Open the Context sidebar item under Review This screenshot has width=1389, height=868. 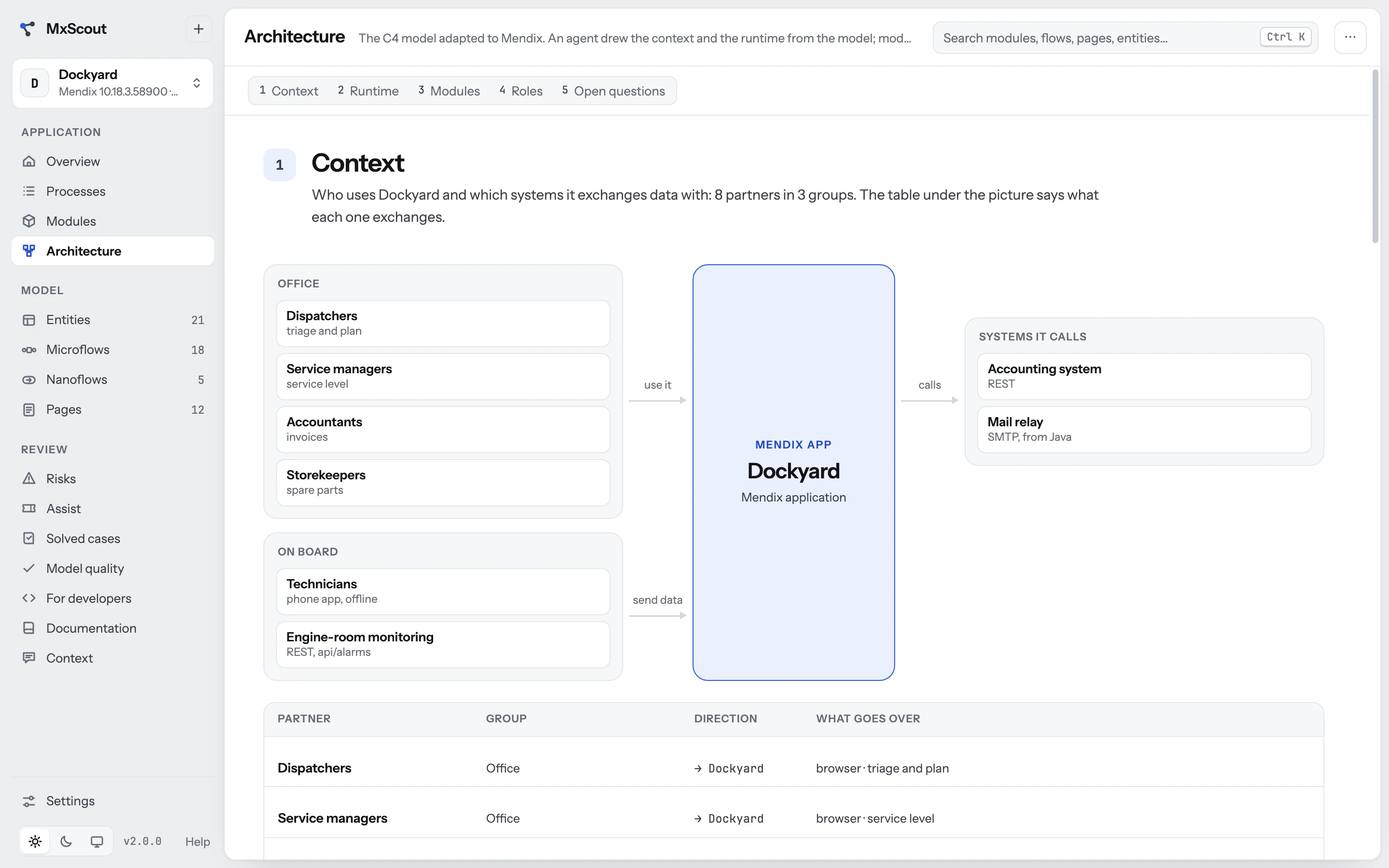112,658
